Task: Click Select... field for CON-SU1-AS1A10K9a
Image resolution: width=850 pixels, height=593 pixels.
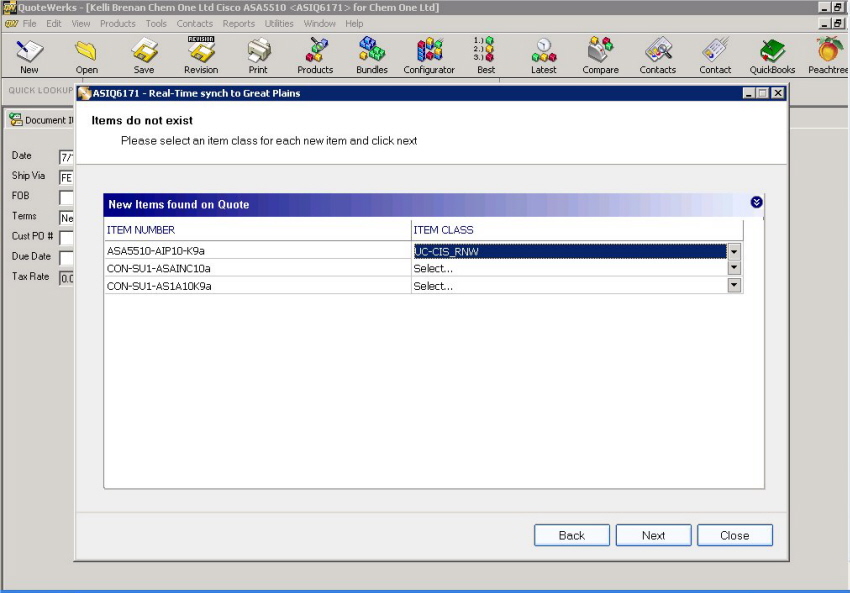Action: click(569, 286)
